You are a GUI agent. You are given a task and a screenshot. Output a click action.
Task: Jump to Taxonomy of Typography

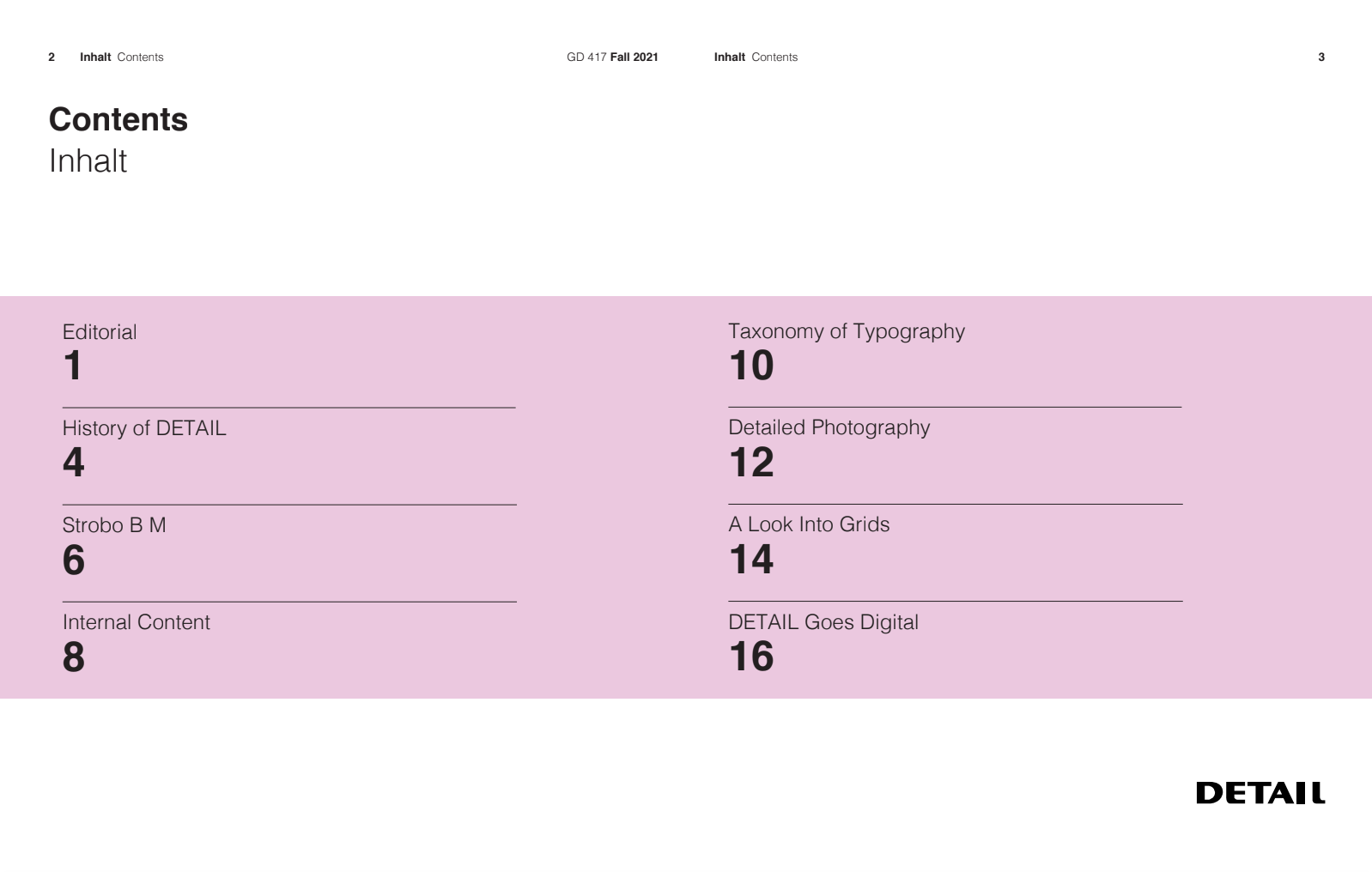pyautogui.click(x=846, y=331)
